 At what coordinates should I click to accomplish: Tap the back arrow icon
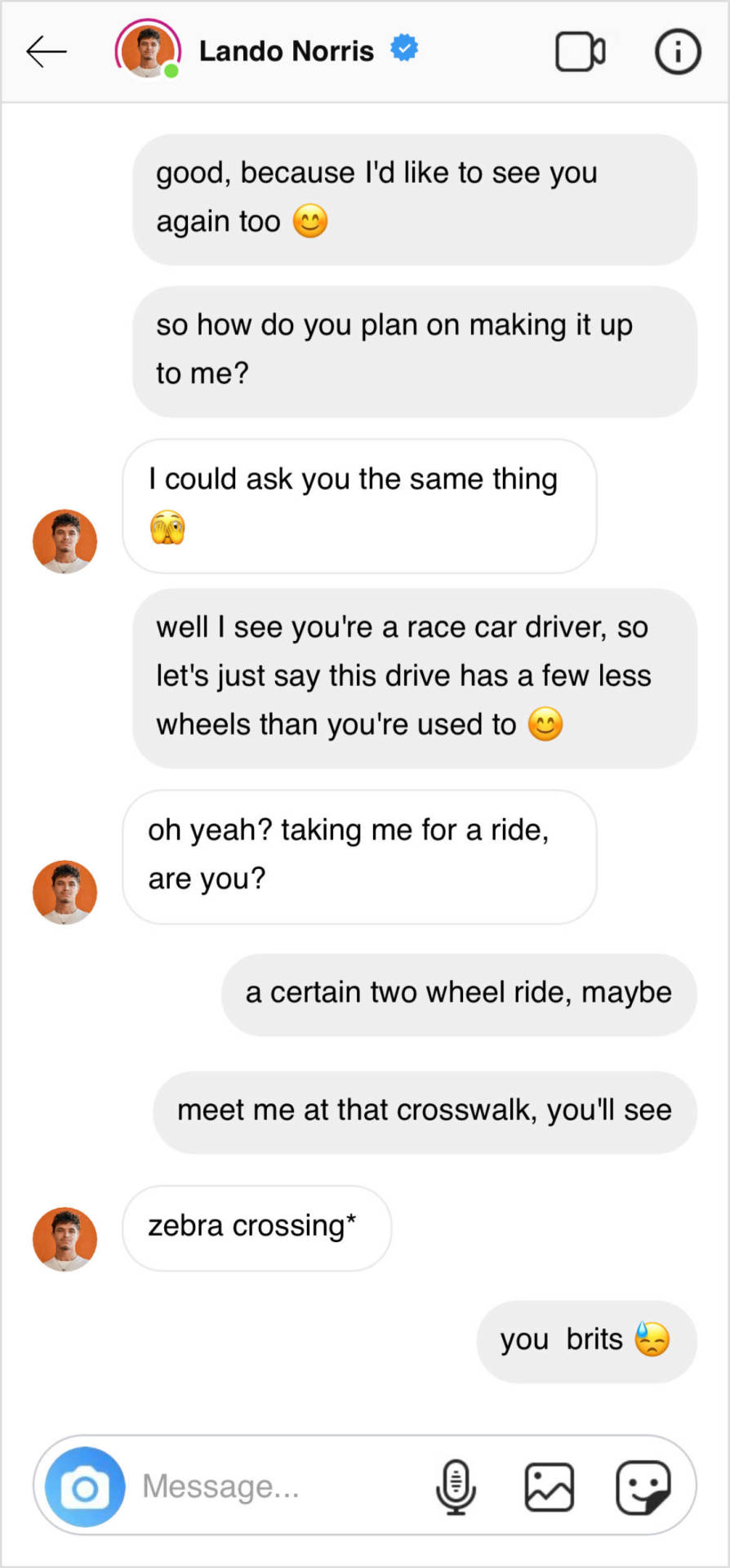tap(47, 51)
